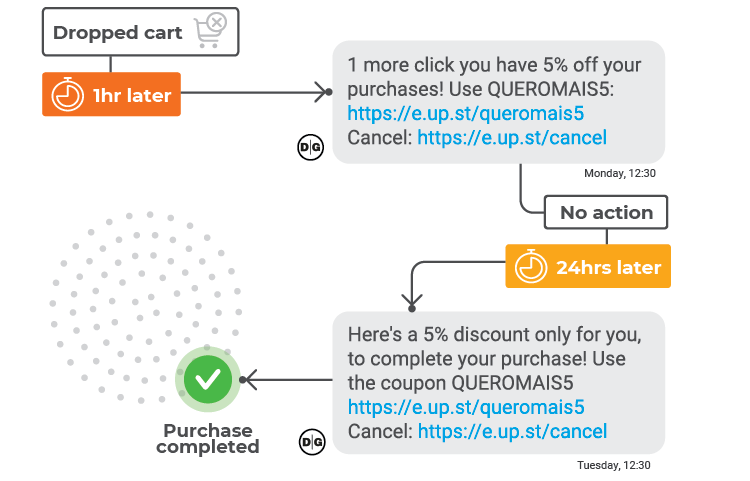Click the arrowhead pointing to the first message
Image resolution: width=750 pixels, height=481 pixels.
coord(323,92)
